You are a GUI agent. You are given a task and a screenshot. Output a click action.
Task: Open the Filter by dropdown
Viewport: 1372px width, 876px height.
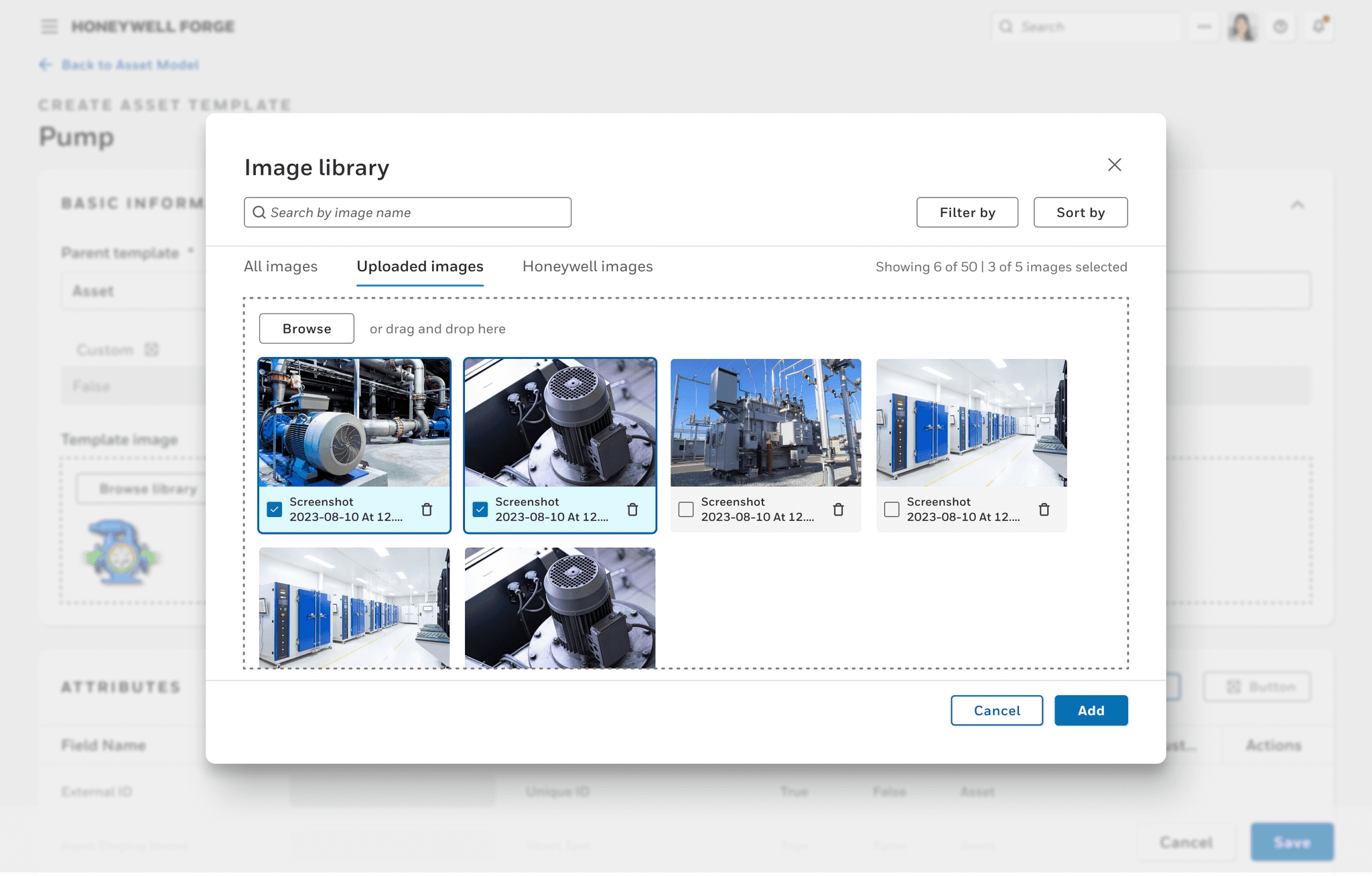[x=966, y=211]
